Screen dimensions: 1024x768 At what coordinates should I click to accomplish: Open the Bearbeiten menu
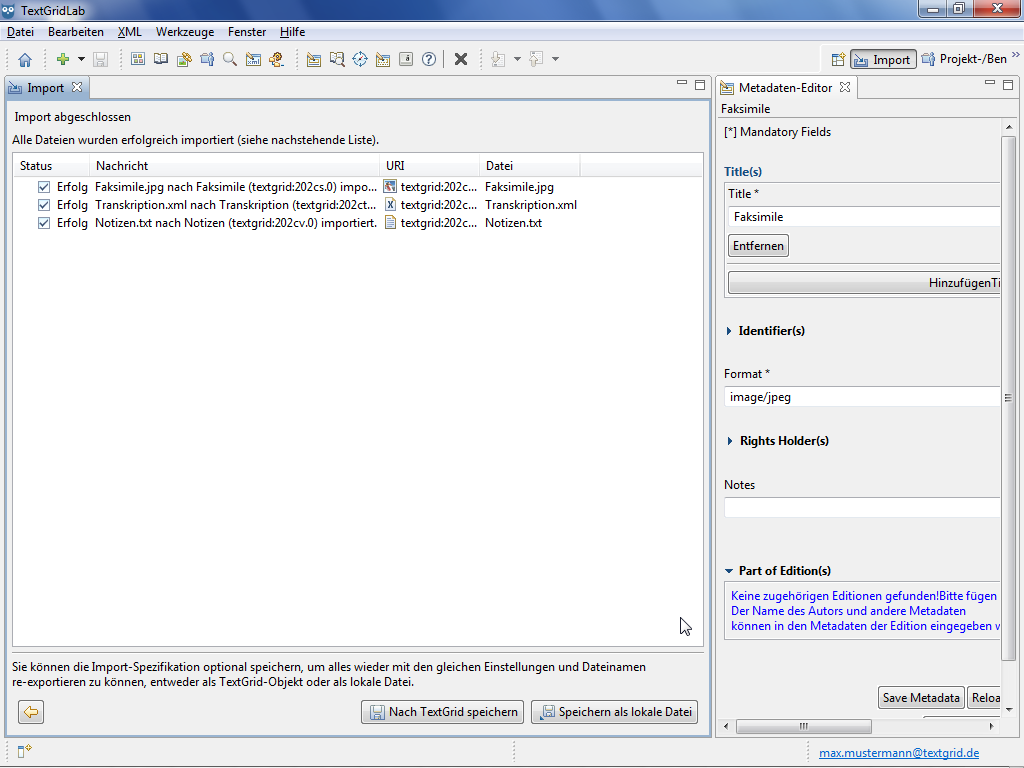[x=76, y=32]
